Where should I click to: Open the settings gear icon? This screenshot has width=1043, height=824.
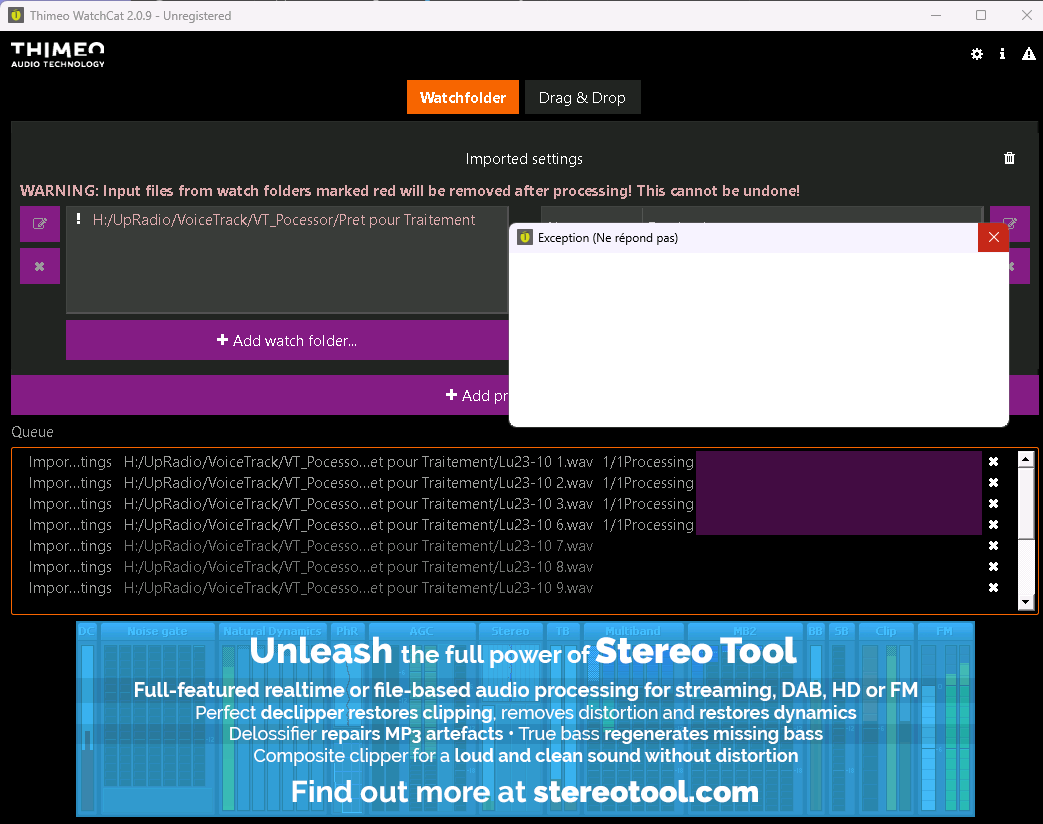(x=976, y=54)
